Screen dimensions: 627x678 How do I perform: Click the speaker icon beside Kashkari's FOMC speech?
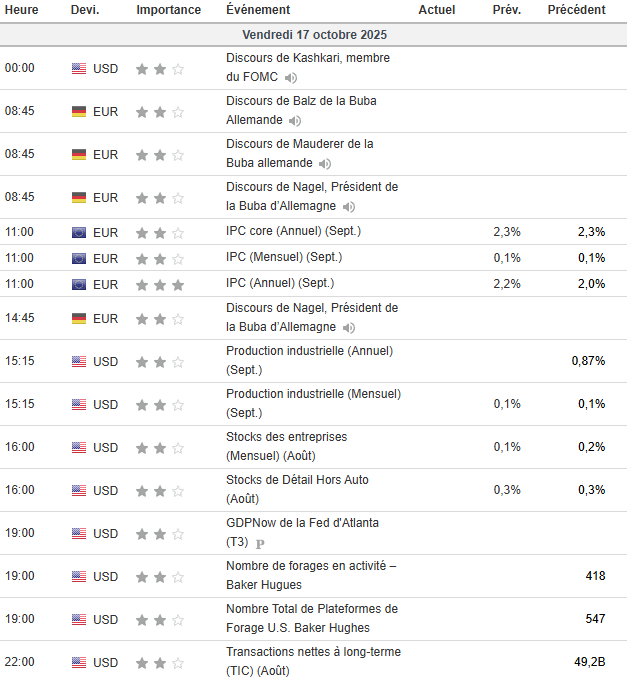[x=290, y=77]
